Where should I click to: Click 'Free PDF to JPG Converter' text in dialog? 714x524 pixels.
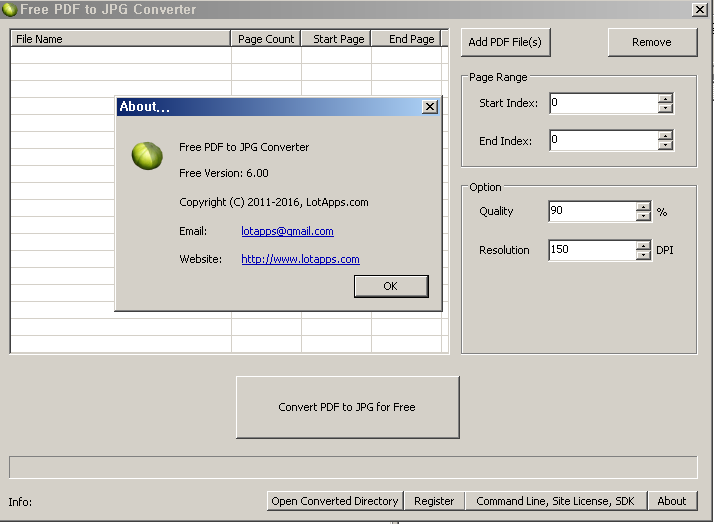click(x=244, y=147)
